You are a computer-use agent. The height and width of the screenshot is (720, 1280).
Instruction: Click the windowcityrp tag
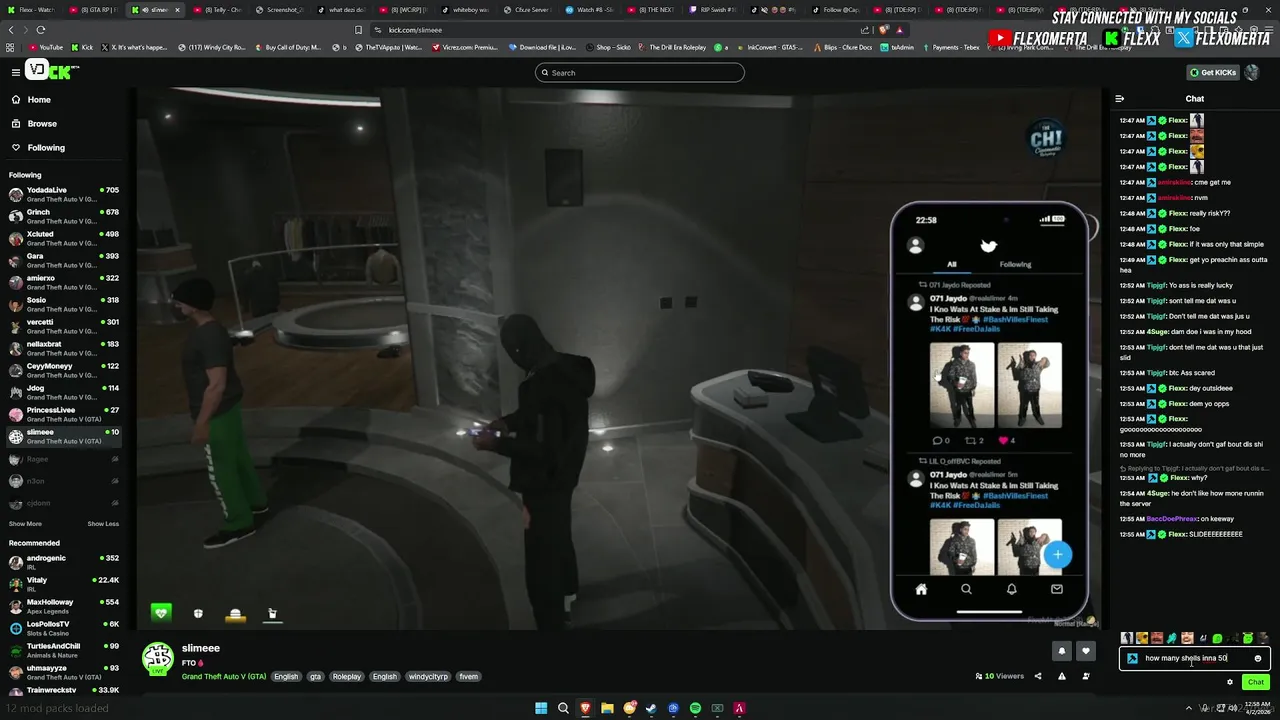coord(428,676)
